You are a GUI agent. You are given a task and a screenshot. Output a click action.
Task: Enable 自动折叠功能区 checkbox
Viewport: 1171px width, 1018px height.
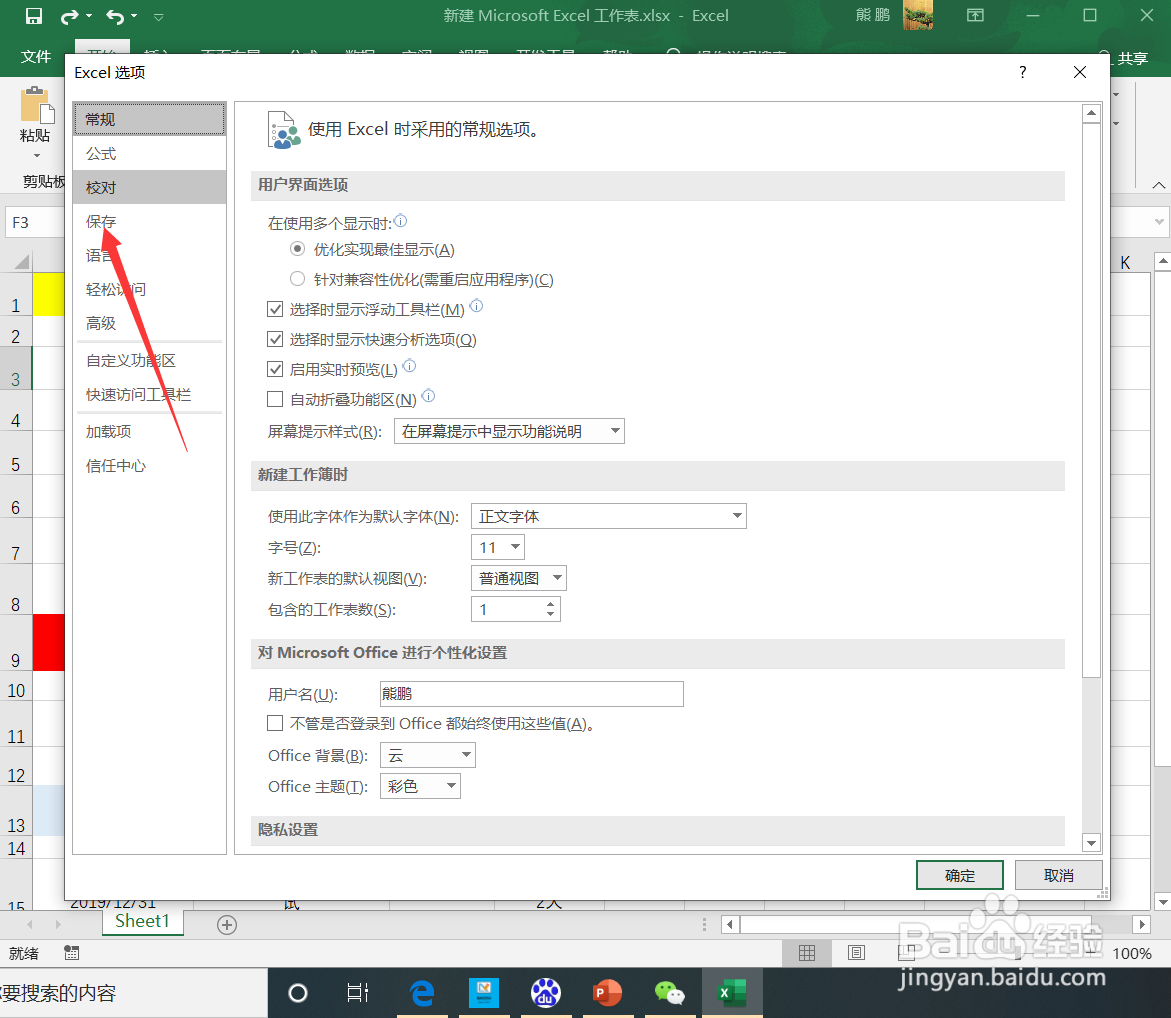click(x=275, y=399)
